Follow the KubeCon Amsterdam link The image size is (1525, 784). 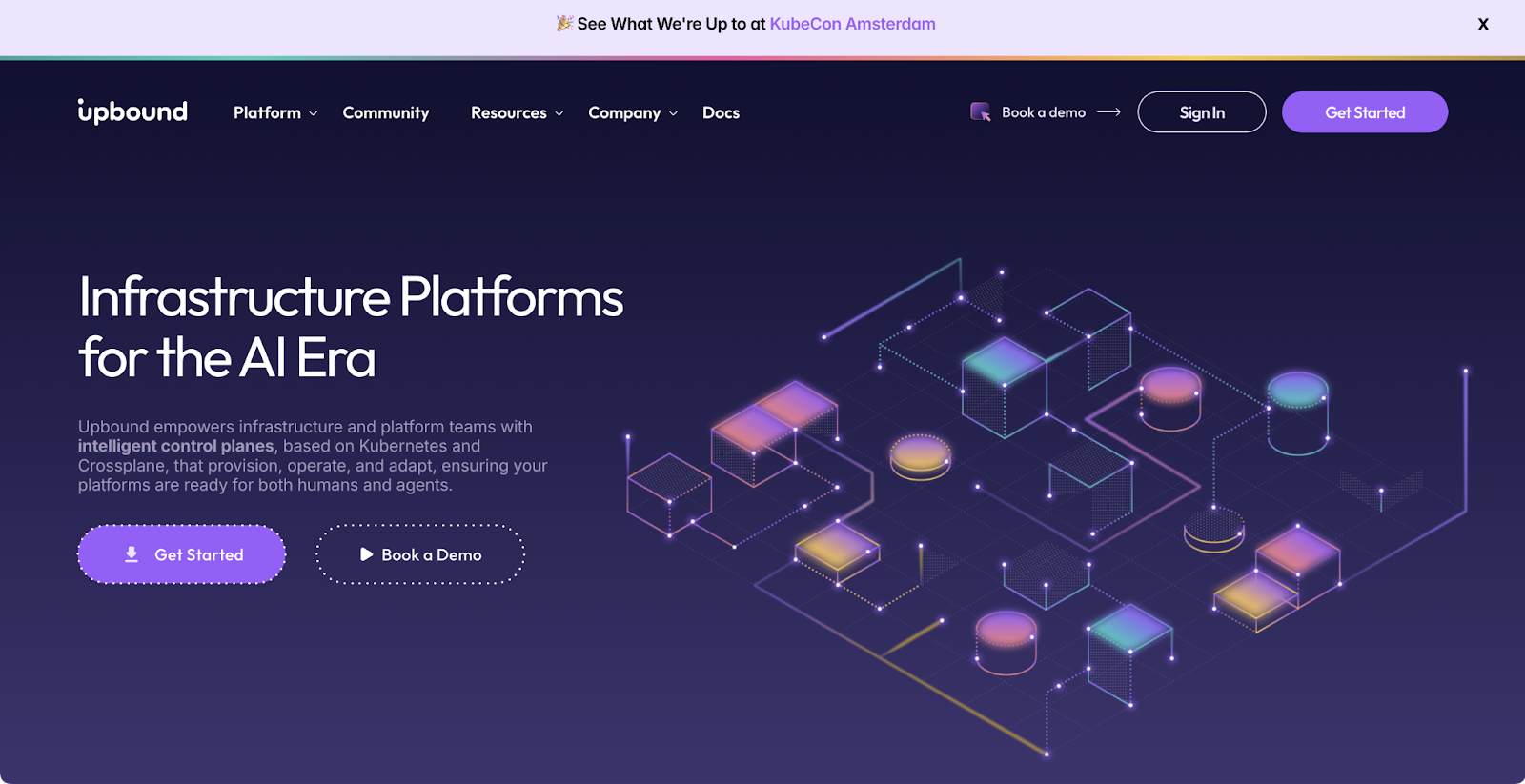pyautogui.click(x=852, y=24)
